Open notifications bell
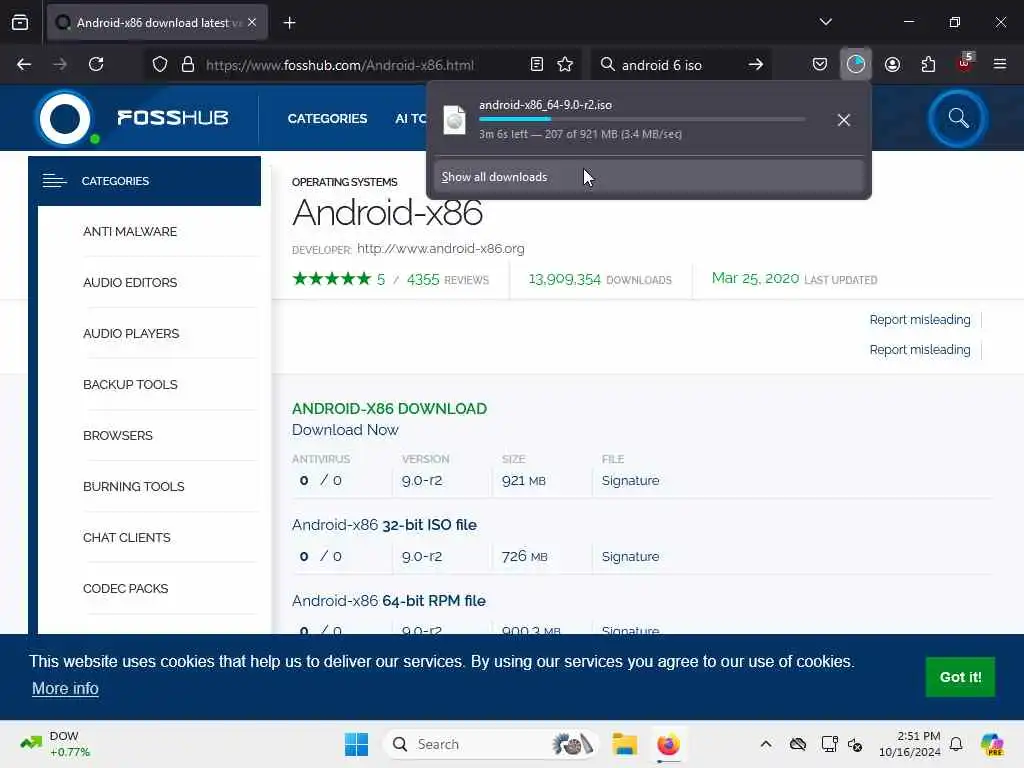This screenshot has height=768, width=1024. point(956,744)
